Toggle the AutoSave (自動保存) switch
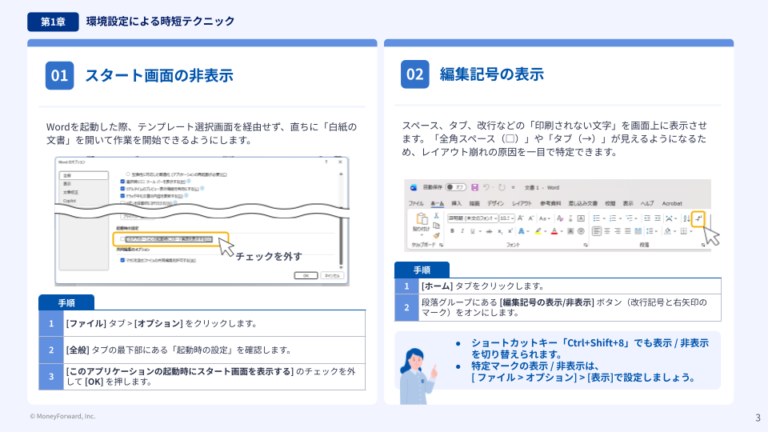768x432 pixels. tap(456, 187)
